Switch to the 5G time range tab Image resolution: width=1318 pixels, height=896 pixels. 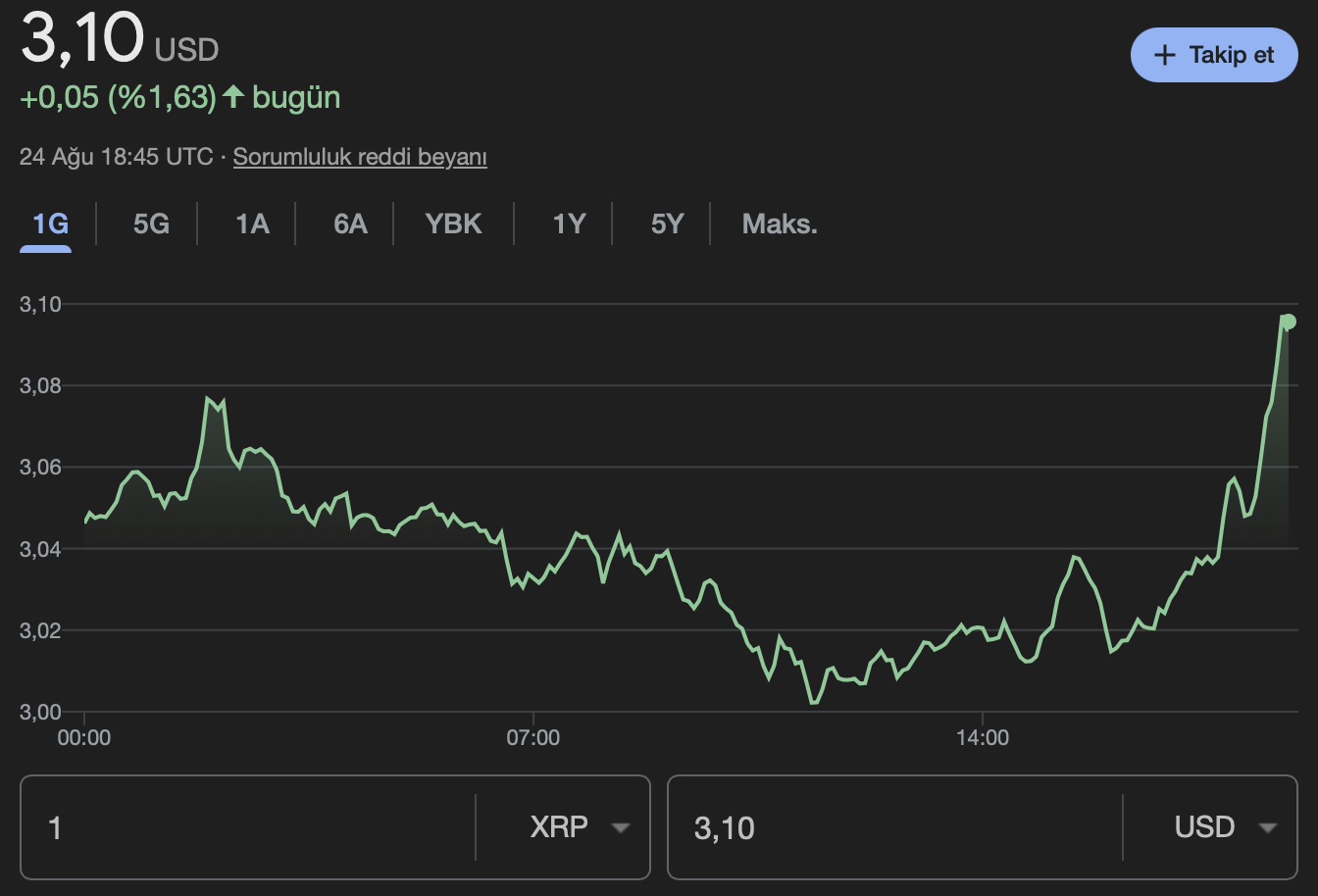(x=151, y=224)
